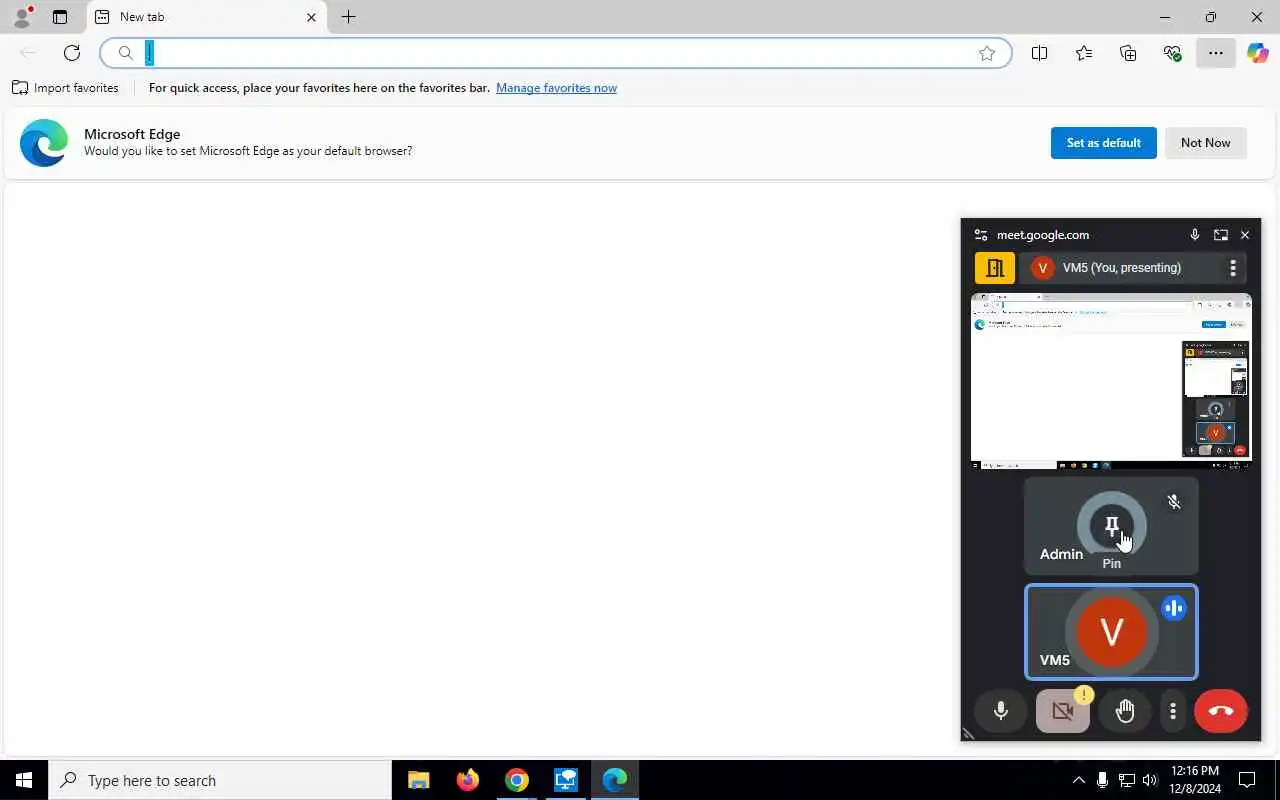Open the Collections icon

coord(1128,53)
